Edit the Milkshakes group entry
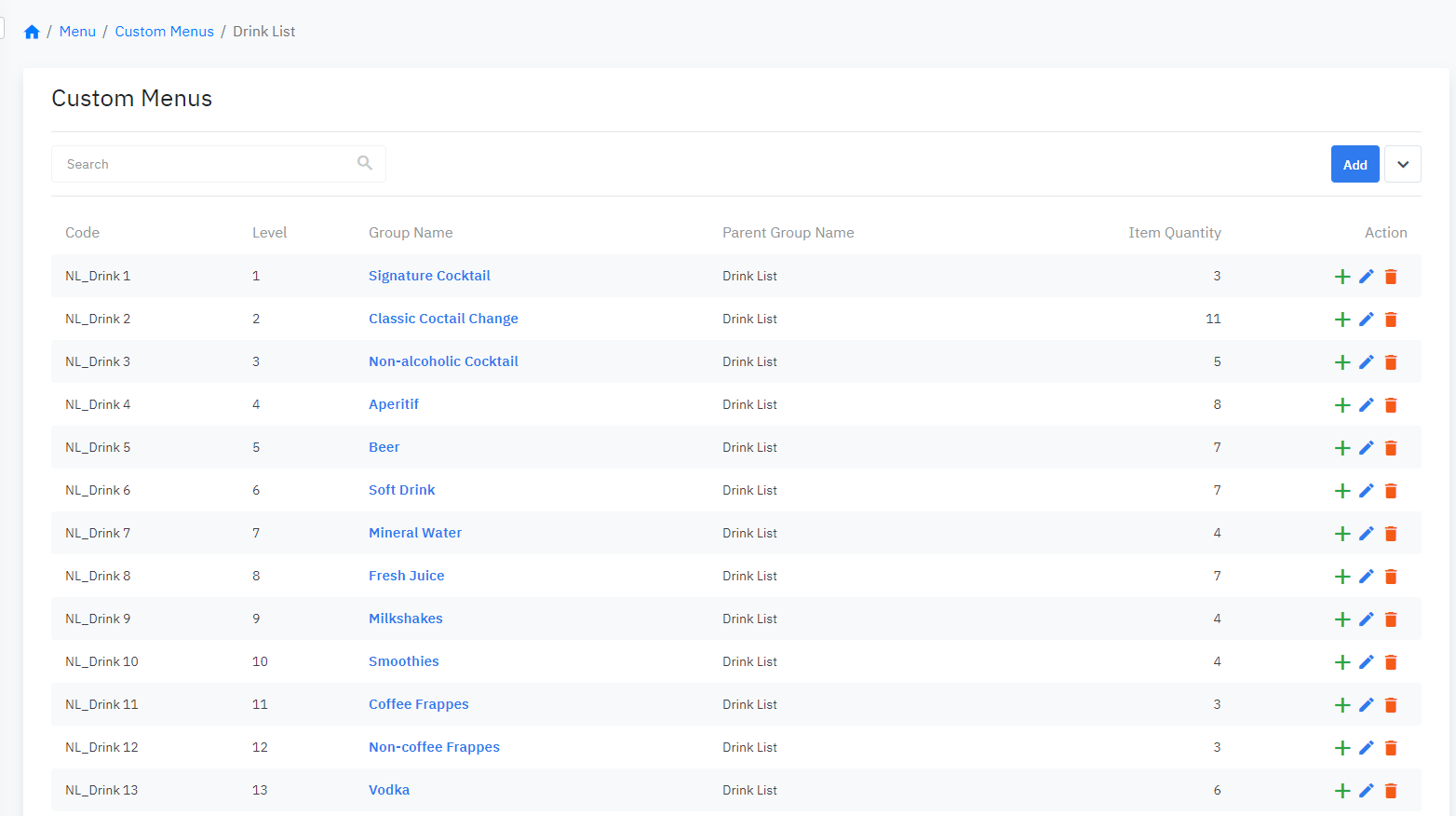 1366,619
